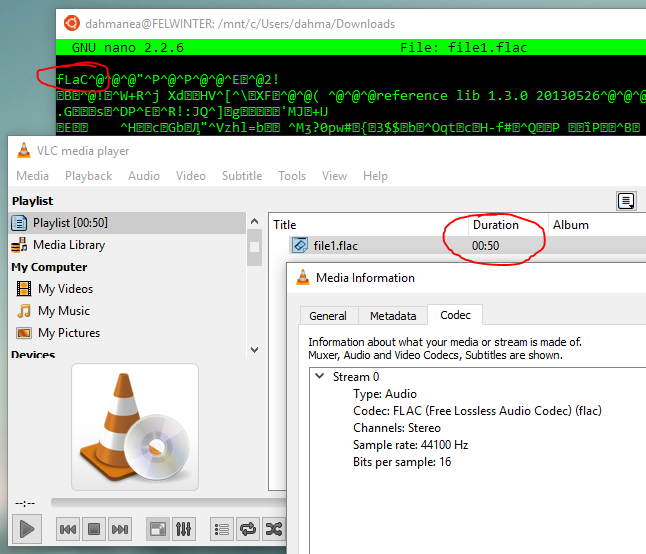Toggle loop repeat mode

pos(248,529)
